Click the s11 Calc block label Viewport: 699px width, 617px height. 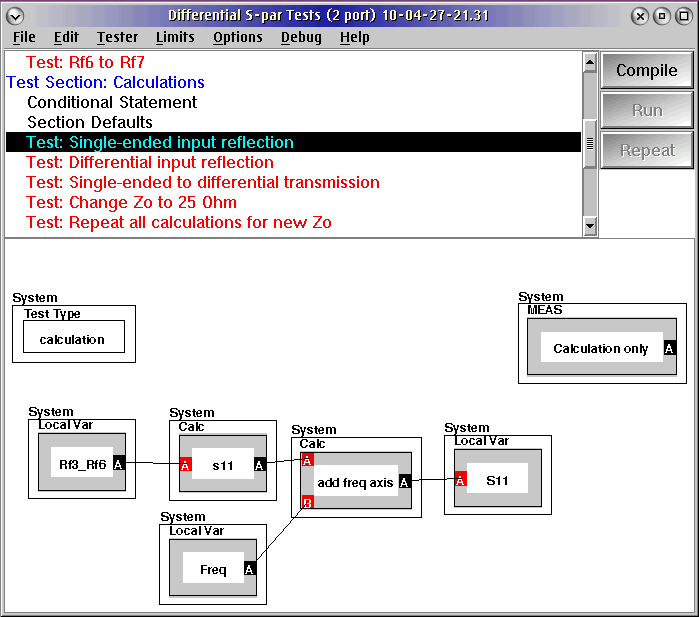click(222, 465)
